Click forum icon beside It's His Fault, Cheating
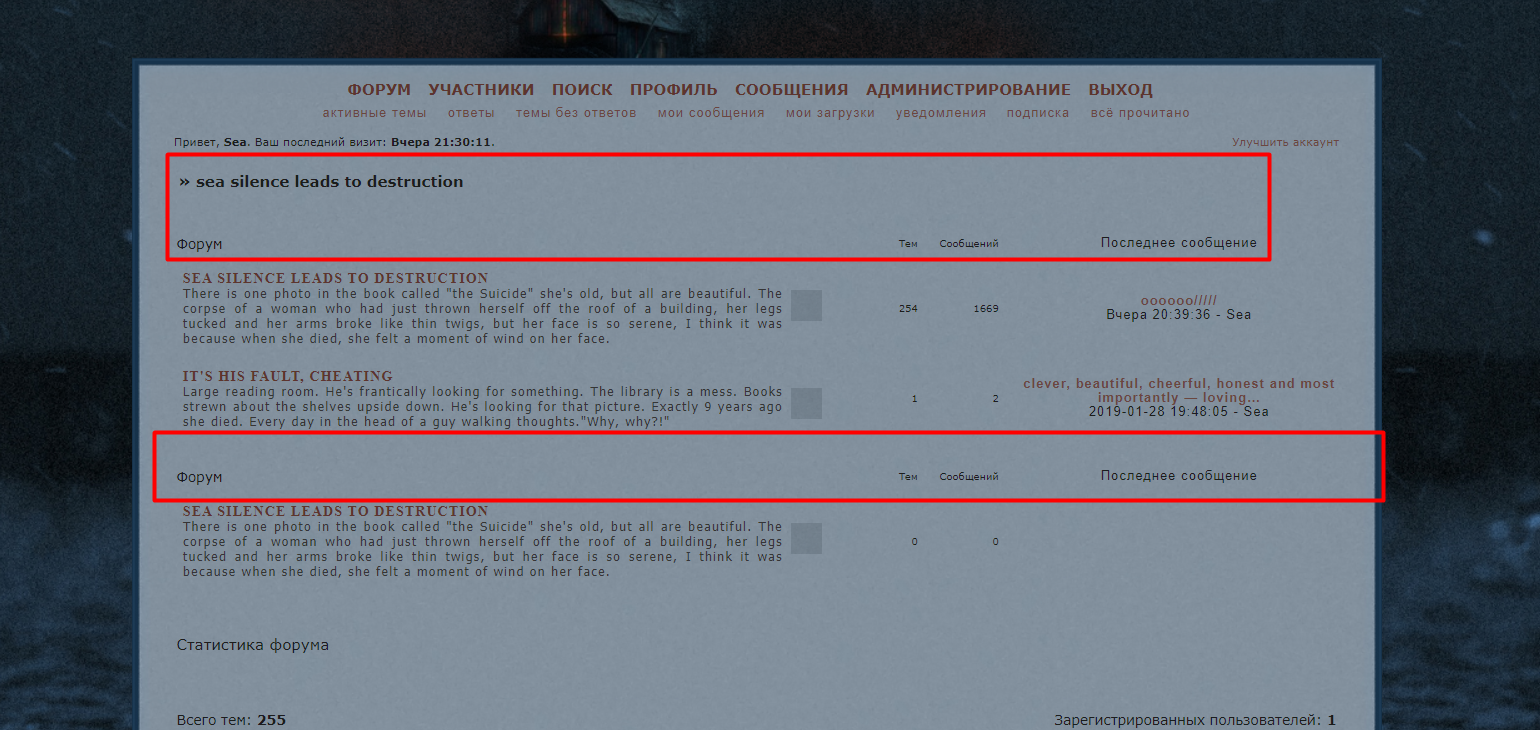Image resolution: width=1540 pixels, height=730 pixels. coord(806,403)
